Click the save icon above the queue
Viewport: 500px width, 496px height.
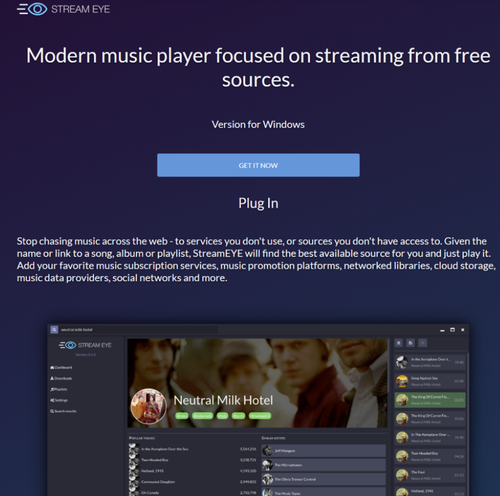[411, 343]
